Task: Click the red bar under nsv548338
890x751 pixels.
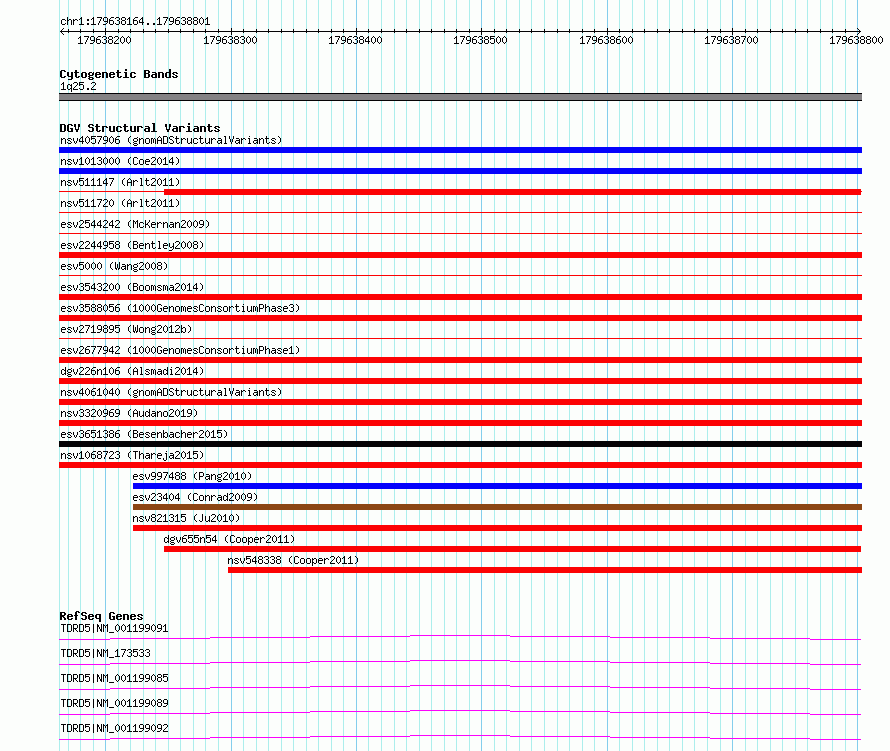Action: (x=545, y=570)
